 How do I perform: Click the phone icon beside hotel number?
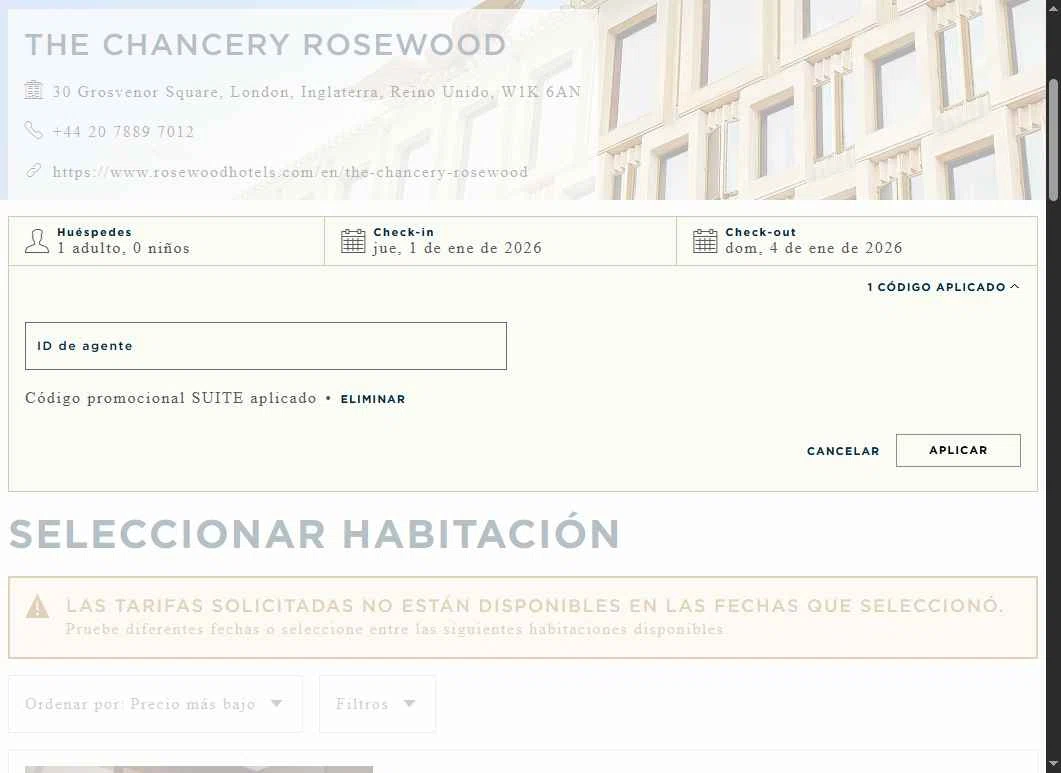click(x=34, y=130)
